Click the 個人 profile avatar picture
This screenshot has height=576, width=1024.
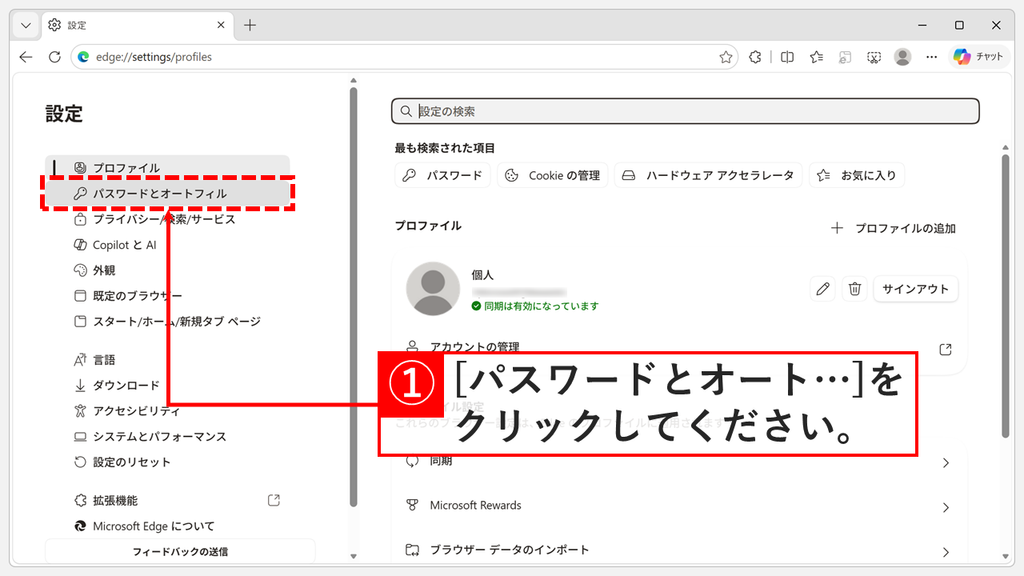pos(432,289)
